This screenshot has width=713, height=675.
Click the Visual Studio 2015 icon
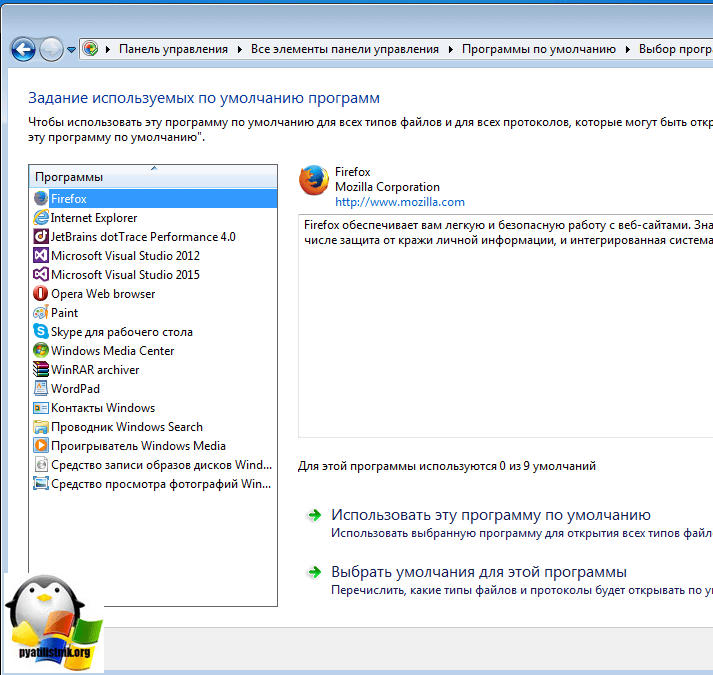[40, 274]
